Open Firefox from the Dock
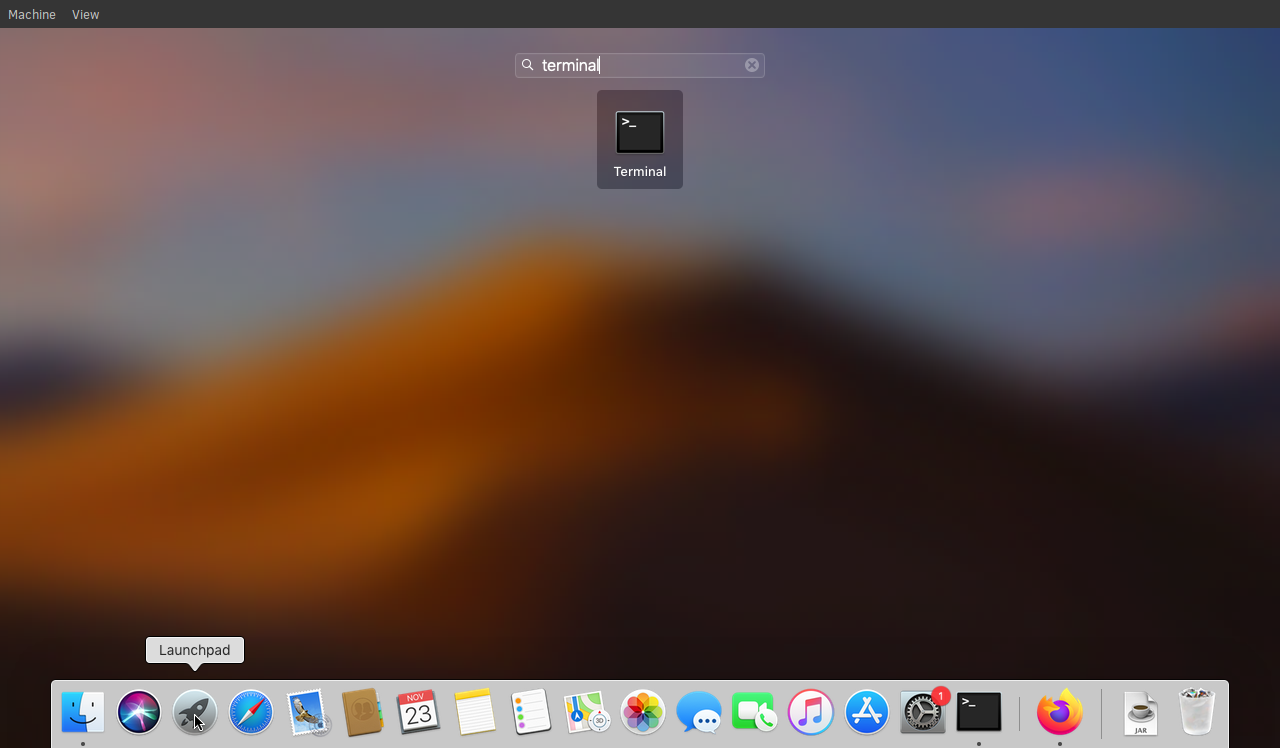This screenshot has height=748, width=1280. coord(1059,712)
